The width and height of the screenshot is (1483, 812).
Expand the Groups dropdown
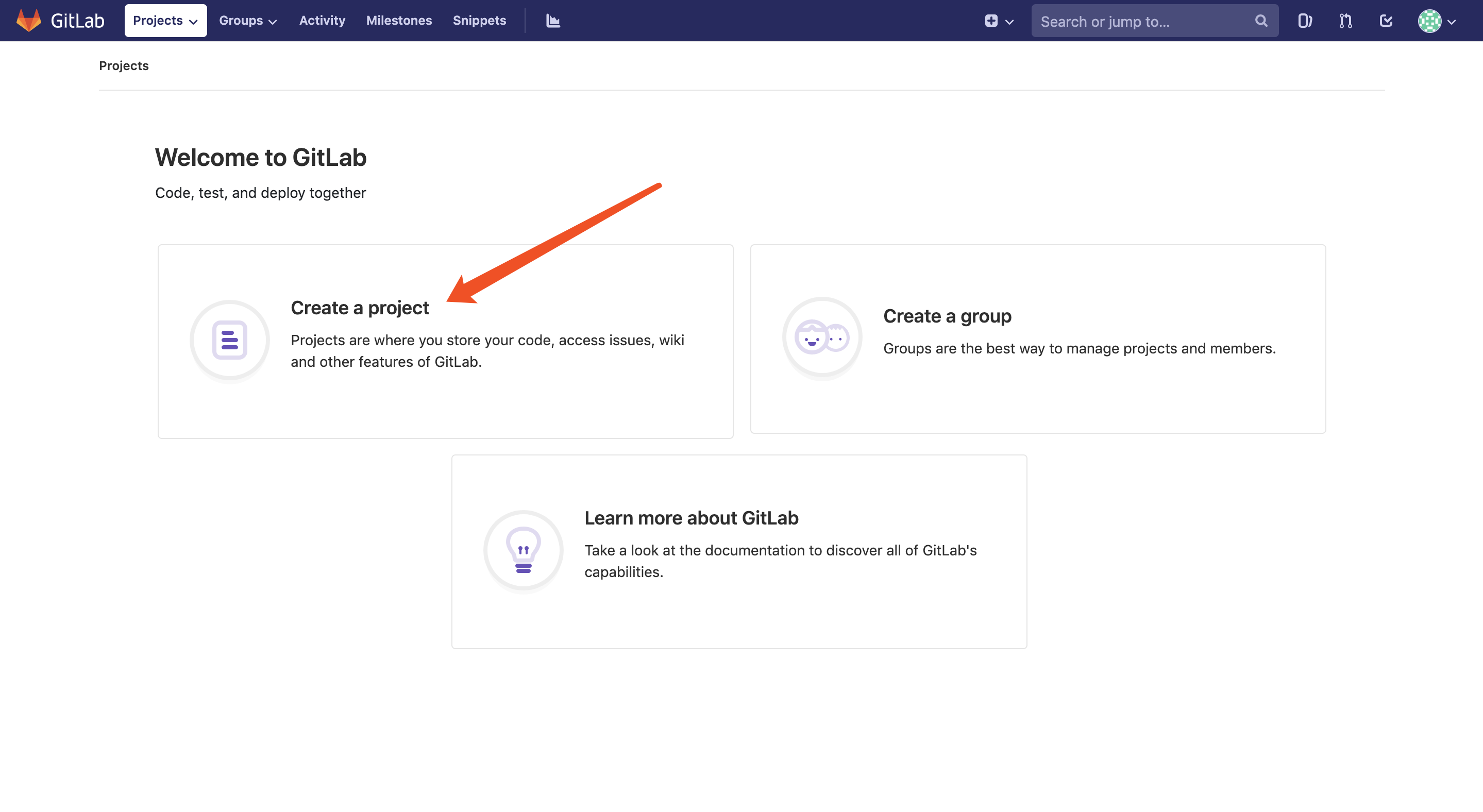point(247,21)
